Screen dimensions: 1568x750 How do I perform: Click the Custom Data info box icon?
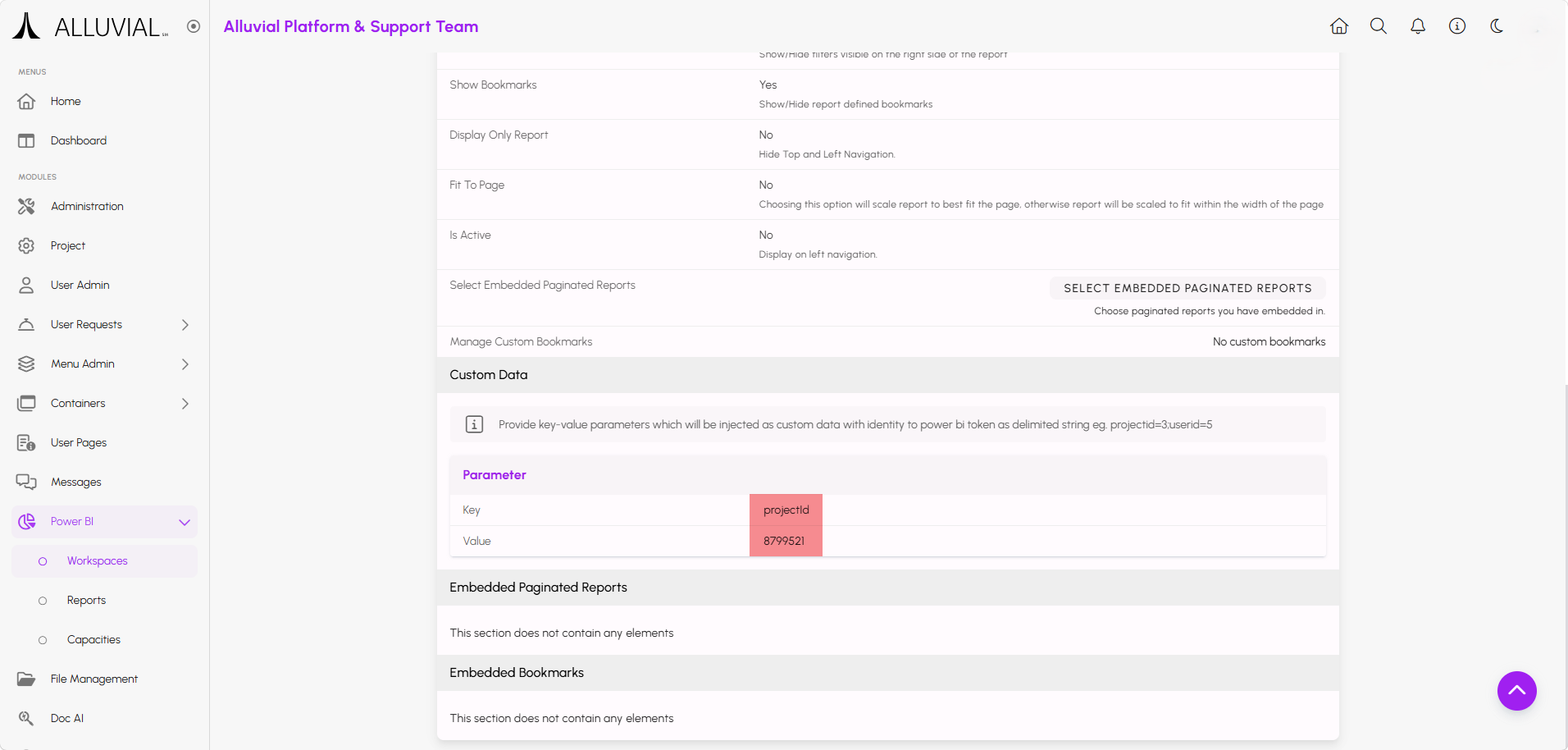pyautogui.click(x=474, y=424)
